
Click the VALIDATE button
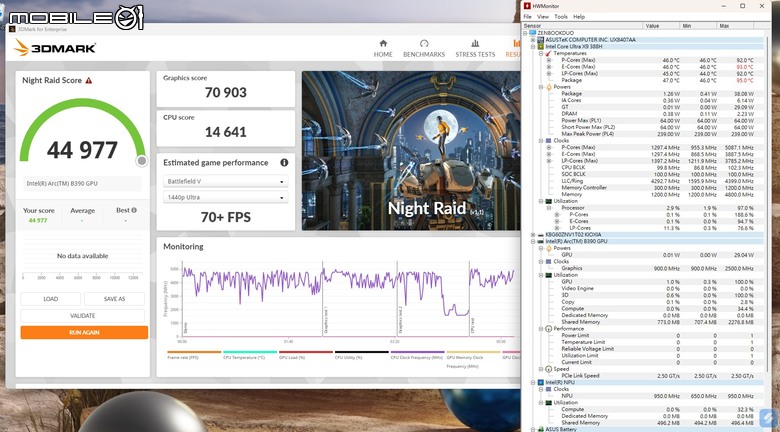pos(83,316)
